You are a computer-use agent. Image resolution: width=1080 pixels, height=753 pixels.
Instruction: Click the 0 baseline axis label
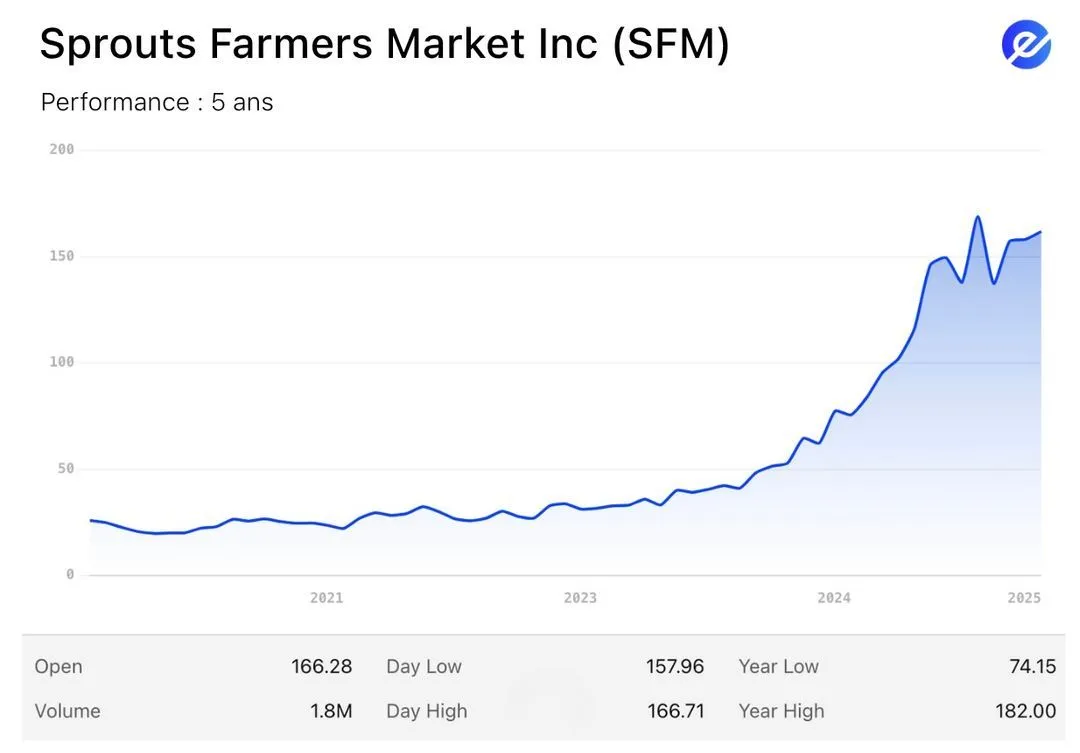70,575
